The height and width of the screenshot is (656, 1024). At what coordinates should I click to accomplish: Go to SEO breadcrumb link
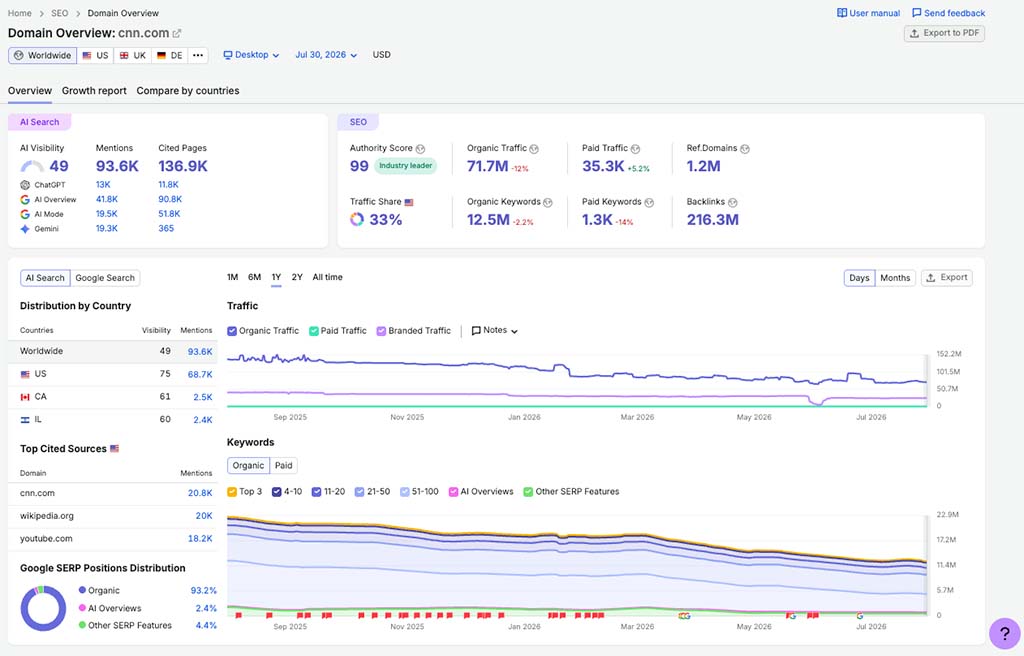pyautogui.click(x=59, y=13)
